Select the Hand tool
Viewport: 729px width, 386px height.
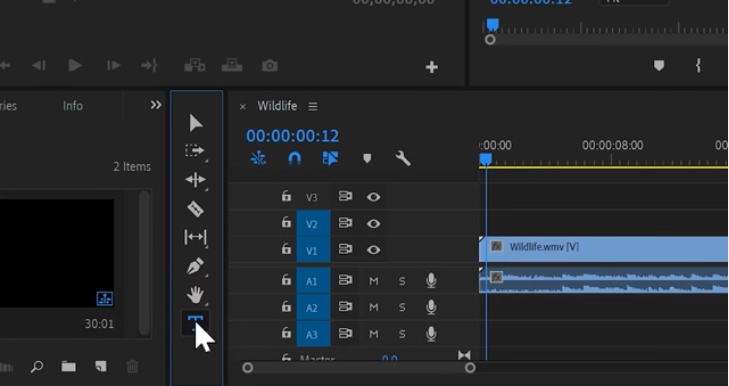click(x=195, y=294)
